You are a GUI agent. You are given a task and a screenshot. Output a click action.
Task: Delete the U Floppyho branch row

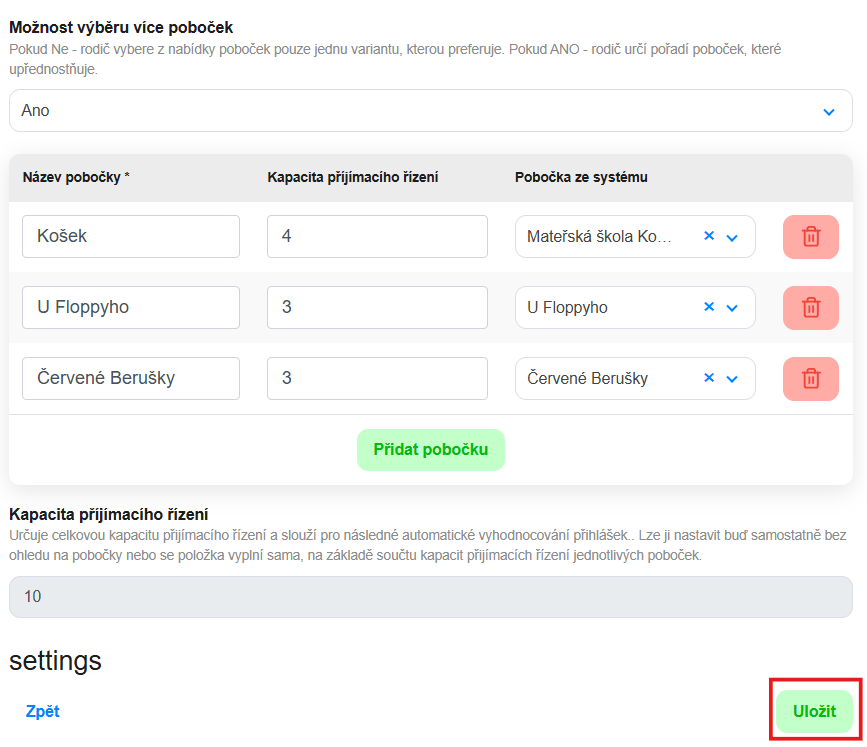(x=810, y=308)
